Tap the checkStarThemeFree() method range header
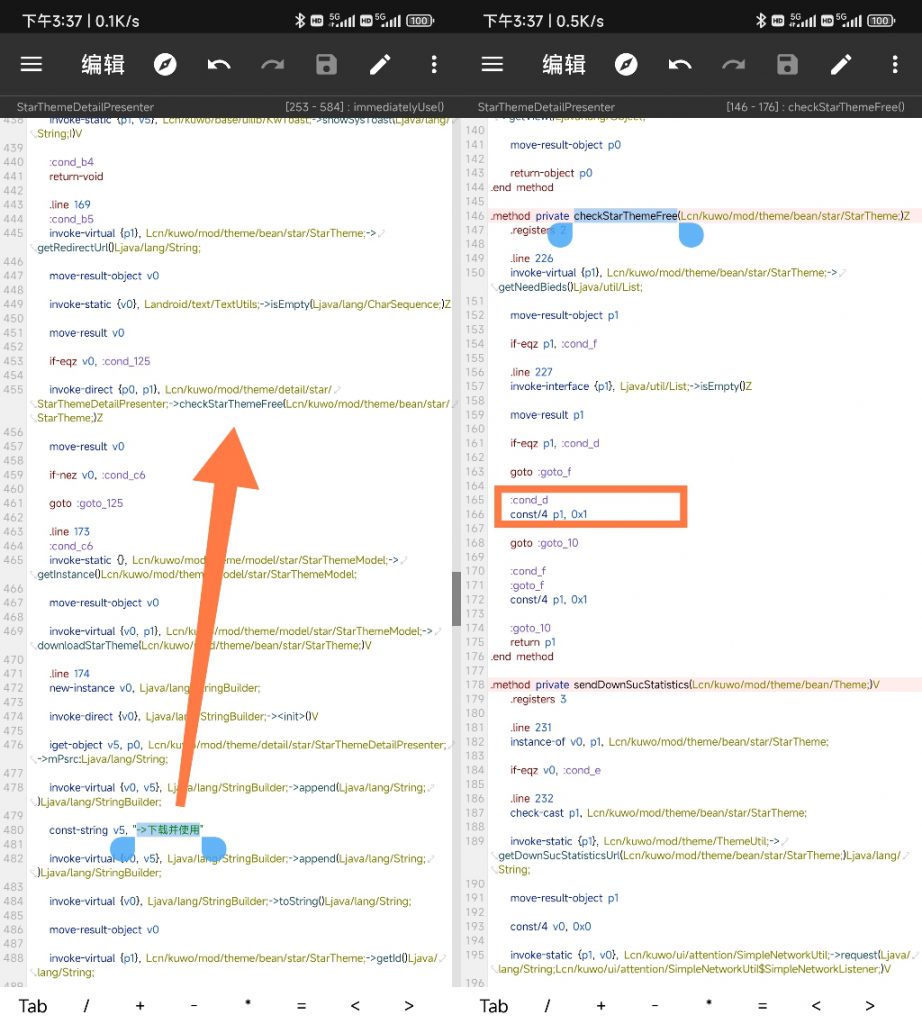 814,107
